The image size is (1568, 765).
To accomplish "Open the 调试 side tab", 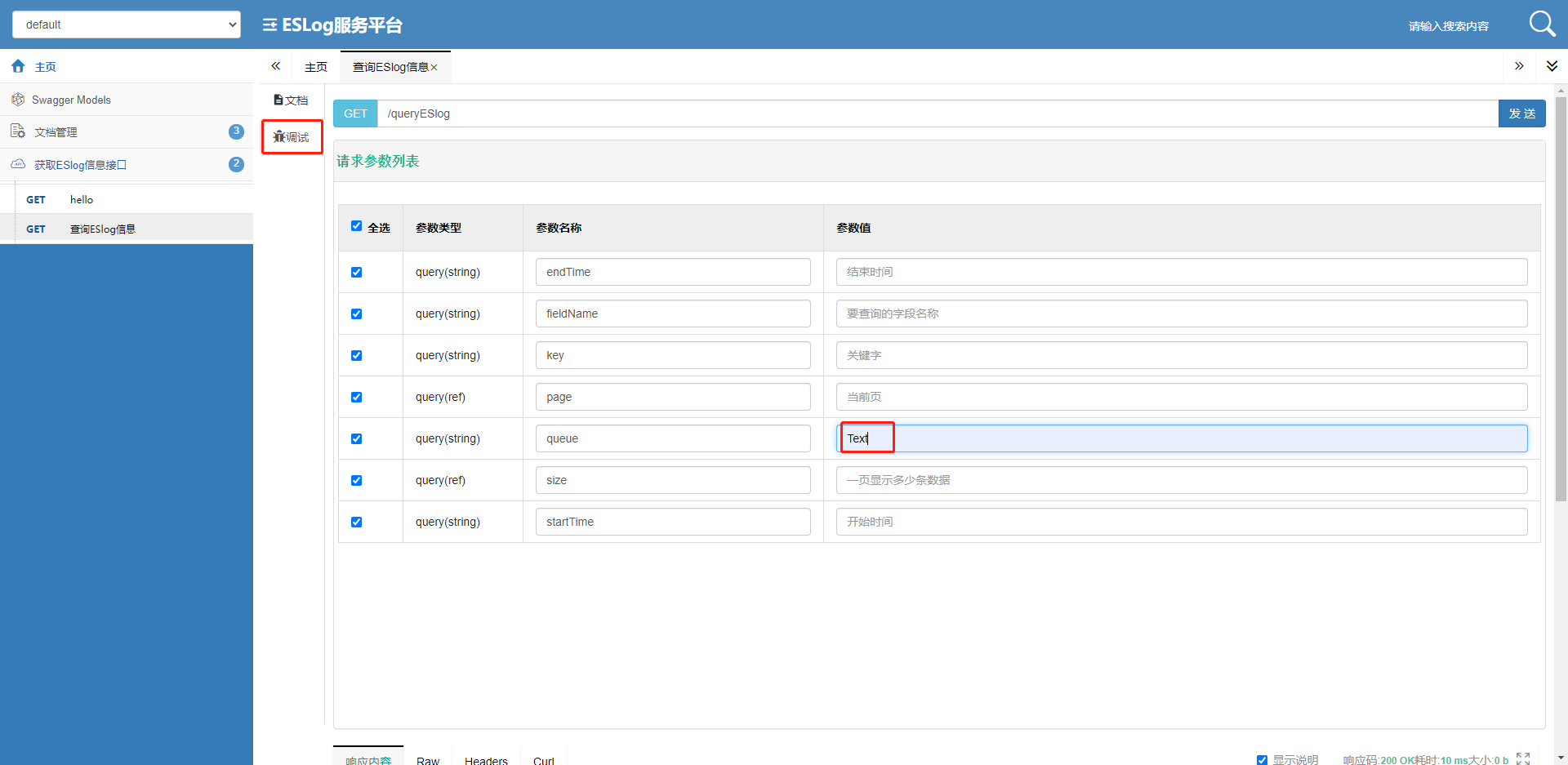I will coord(292,136).
